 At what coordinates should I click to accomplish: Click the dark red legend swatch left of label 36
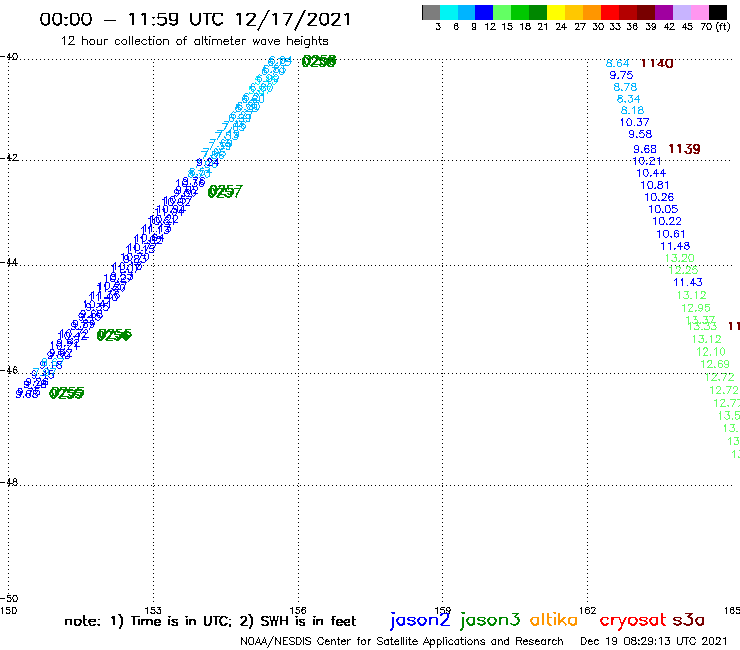pyautogui.click(x=628, y=12)
